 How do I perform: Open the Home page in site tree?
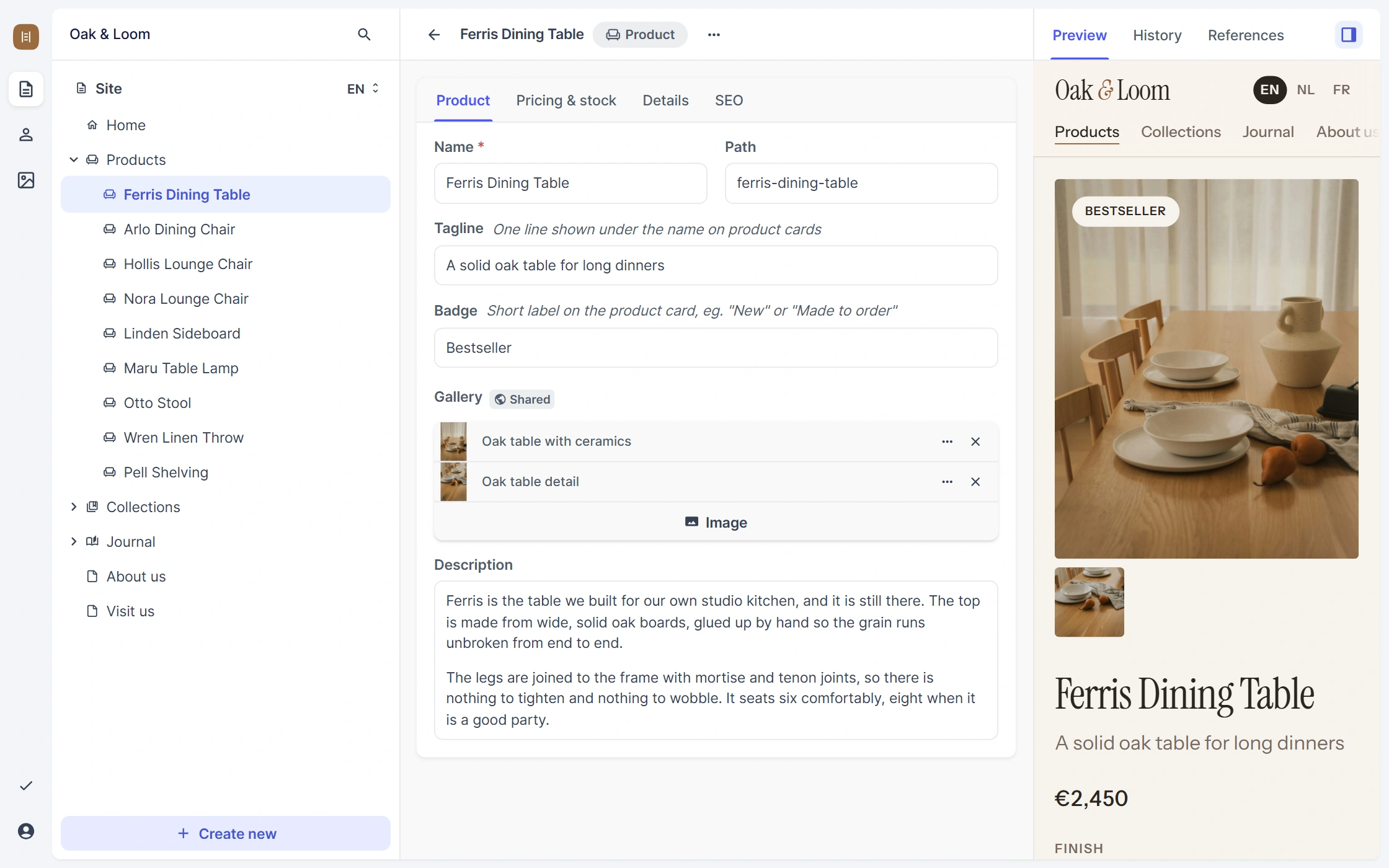coord(226,125)
